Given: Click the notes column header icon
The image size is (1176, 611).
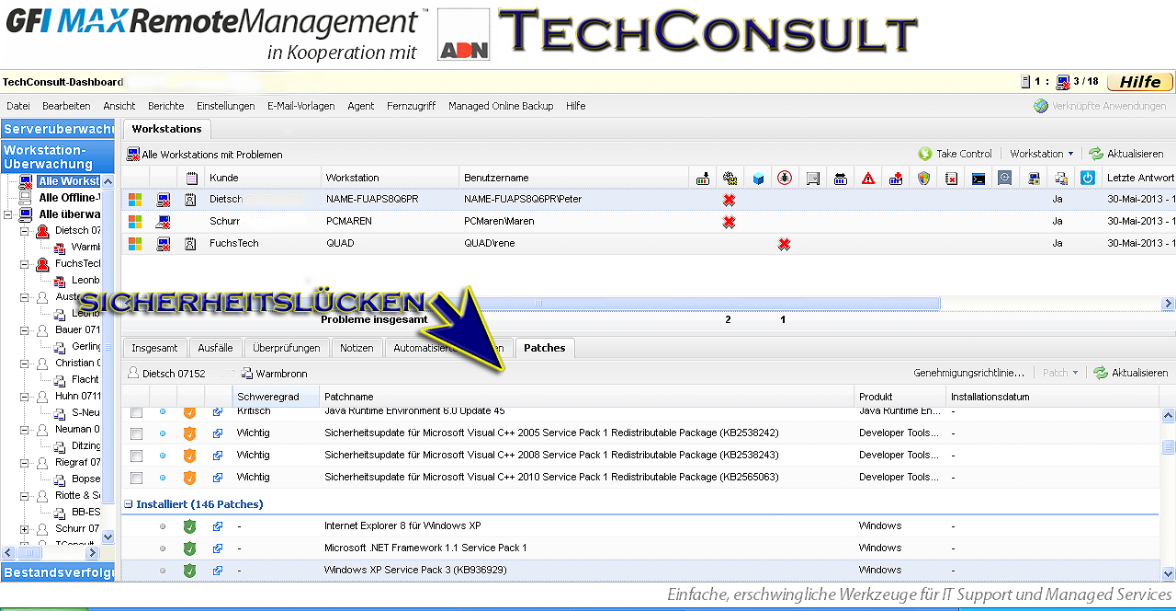Looking at the screenshot, I should click(191, 178).
